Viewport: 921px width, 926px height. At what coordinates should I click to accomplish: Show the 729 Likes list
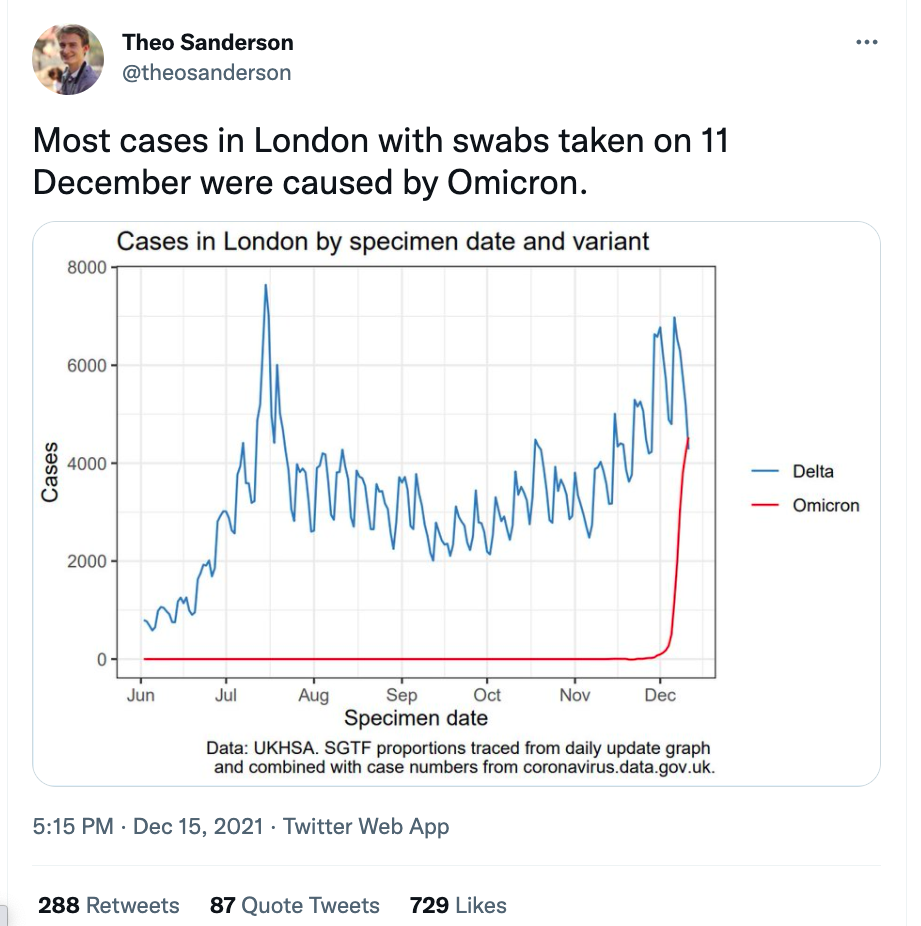point(458,906)
